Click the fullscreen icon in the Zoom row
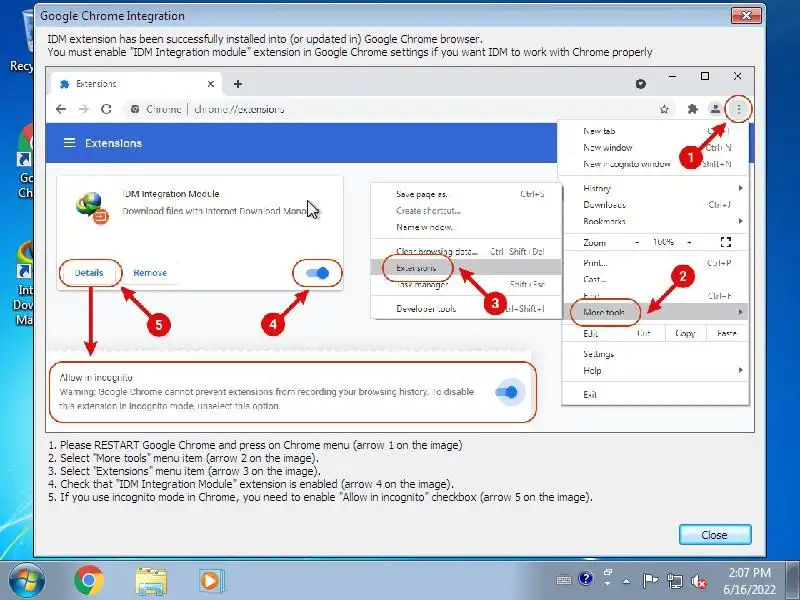This screenshot has height=600, width=800. 726,242
